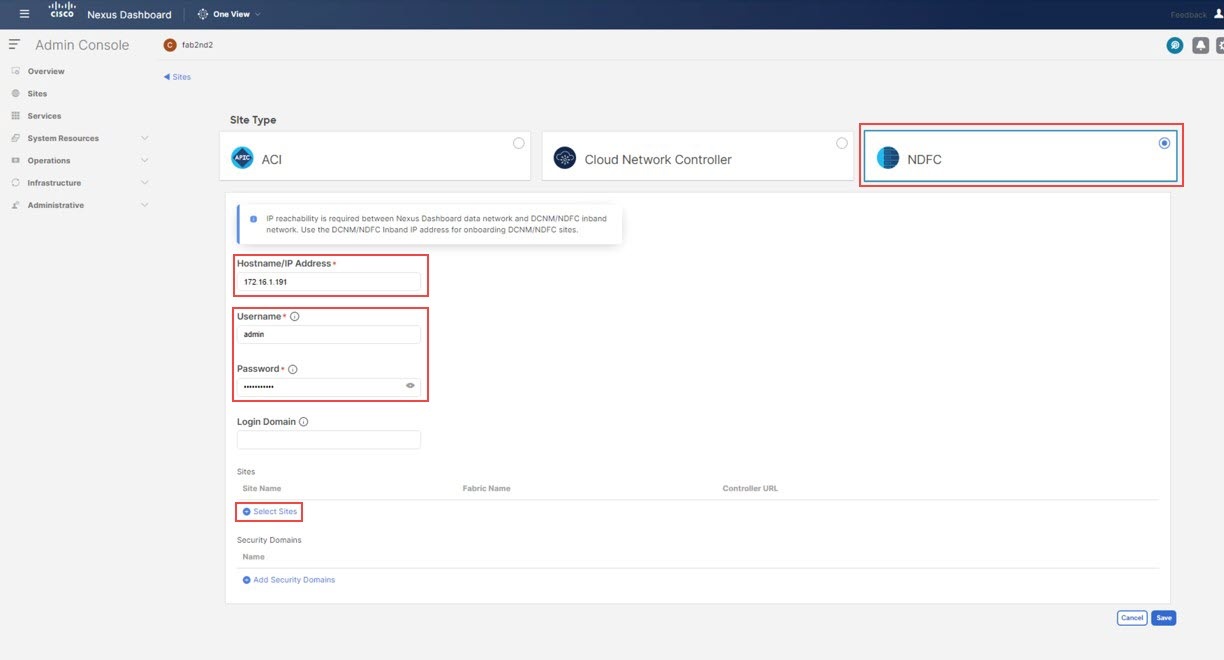Open the Sites section in the sidebar
The width and height of the screenshot is (1224, 660).
tap(40, 93)
